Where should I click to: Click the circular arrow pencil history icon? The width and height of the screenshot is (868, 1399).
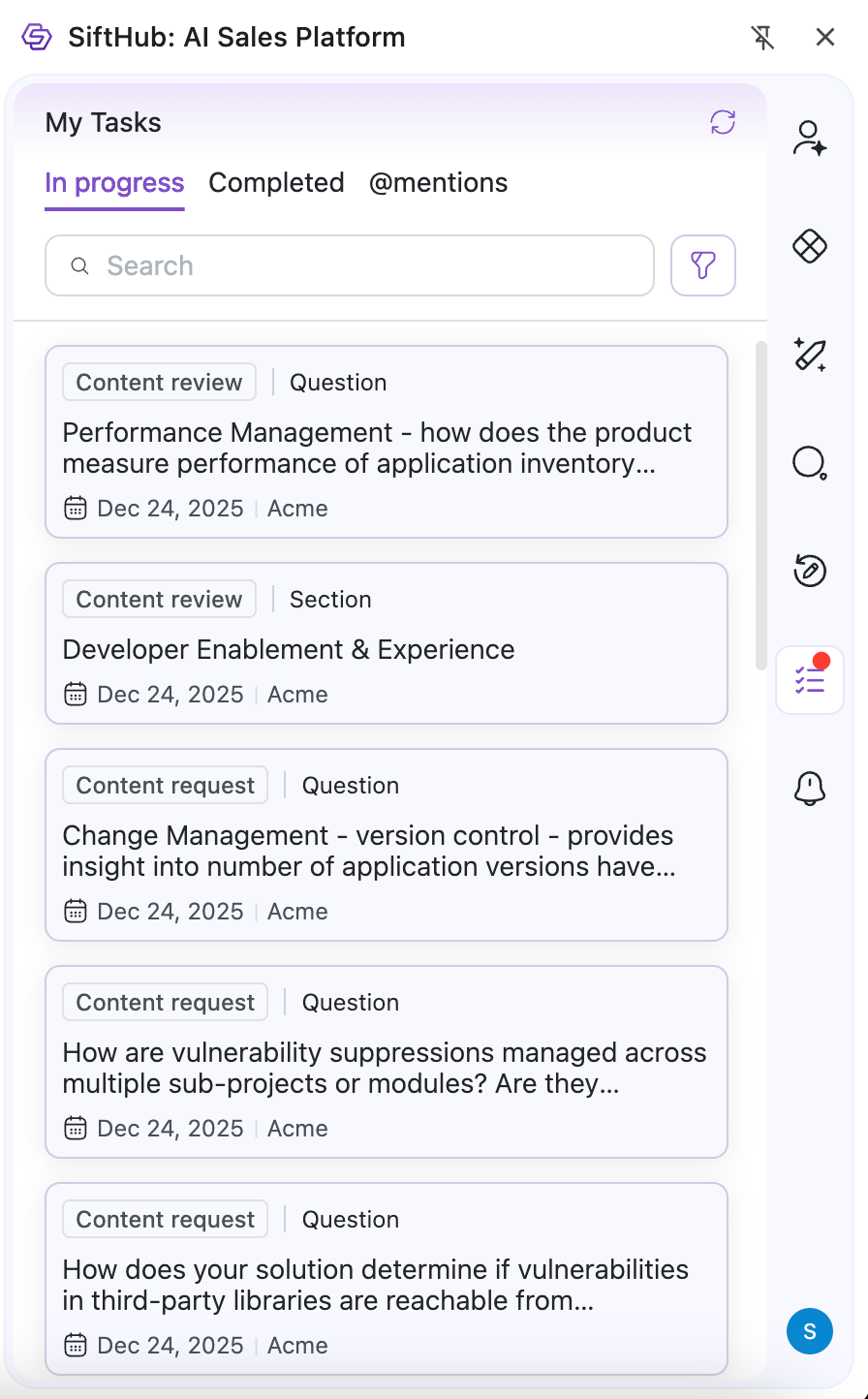(809, 571)
